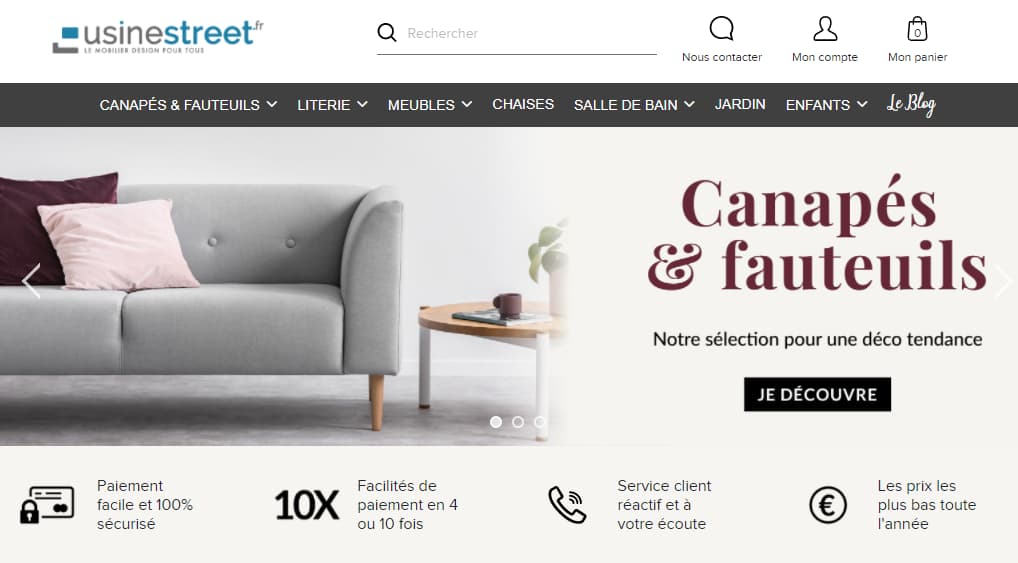Show previous slide with left arrow
1018x563 pixels.
31,281
